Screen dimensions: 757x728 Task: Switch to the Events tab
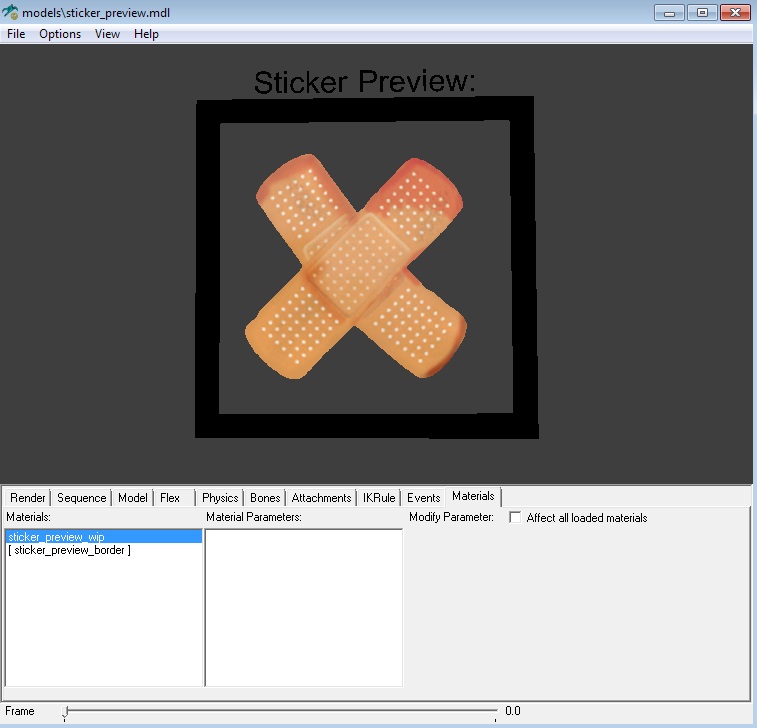pyautogui.click(x=423, y=498)
